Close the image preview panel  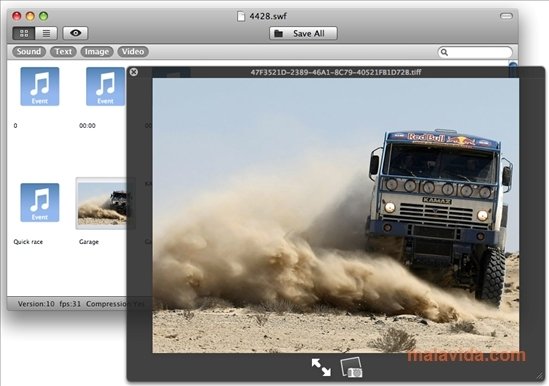point(133,72)
